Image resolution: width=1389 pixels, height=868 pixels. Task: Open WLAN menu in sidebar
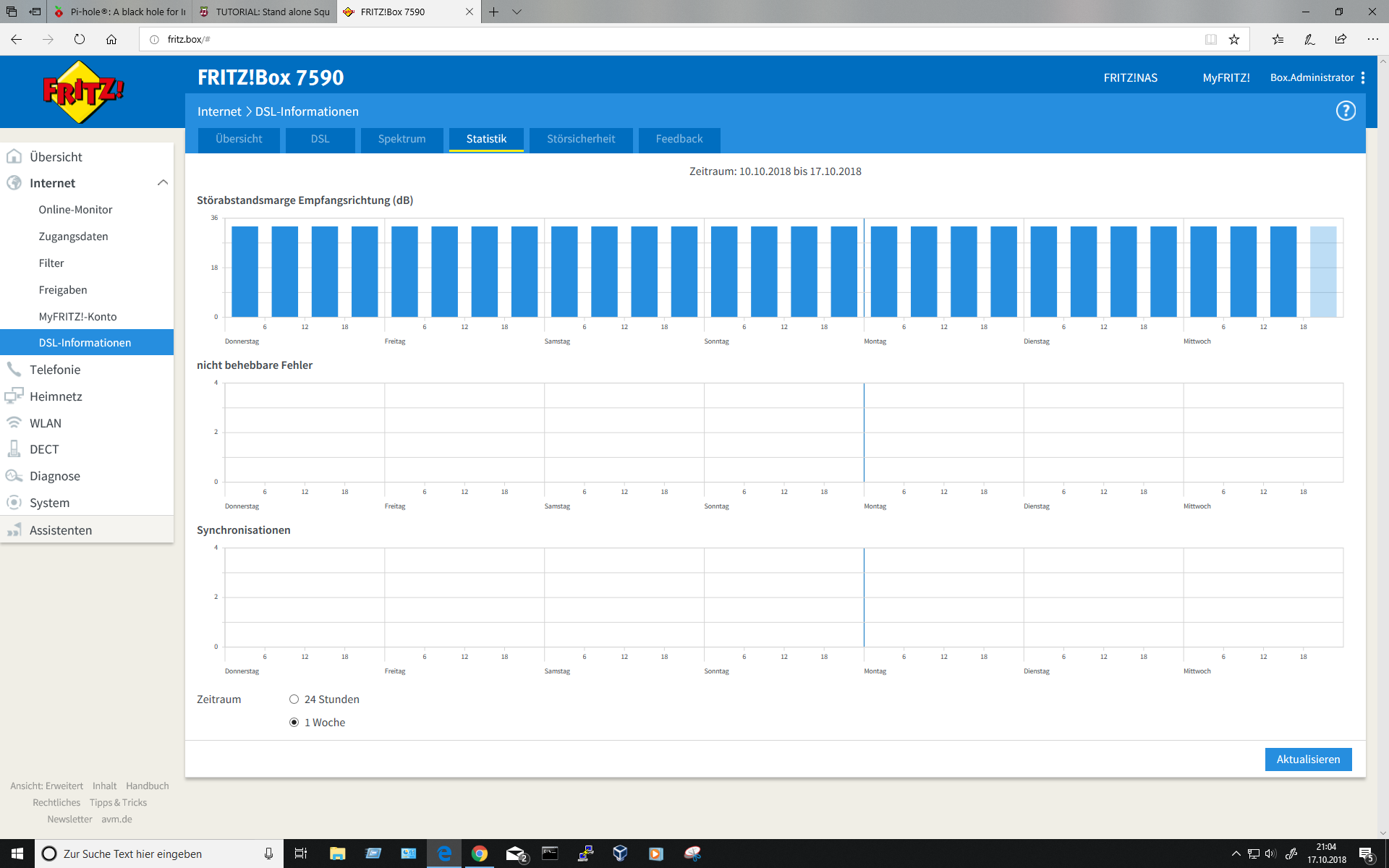[45, 423]
